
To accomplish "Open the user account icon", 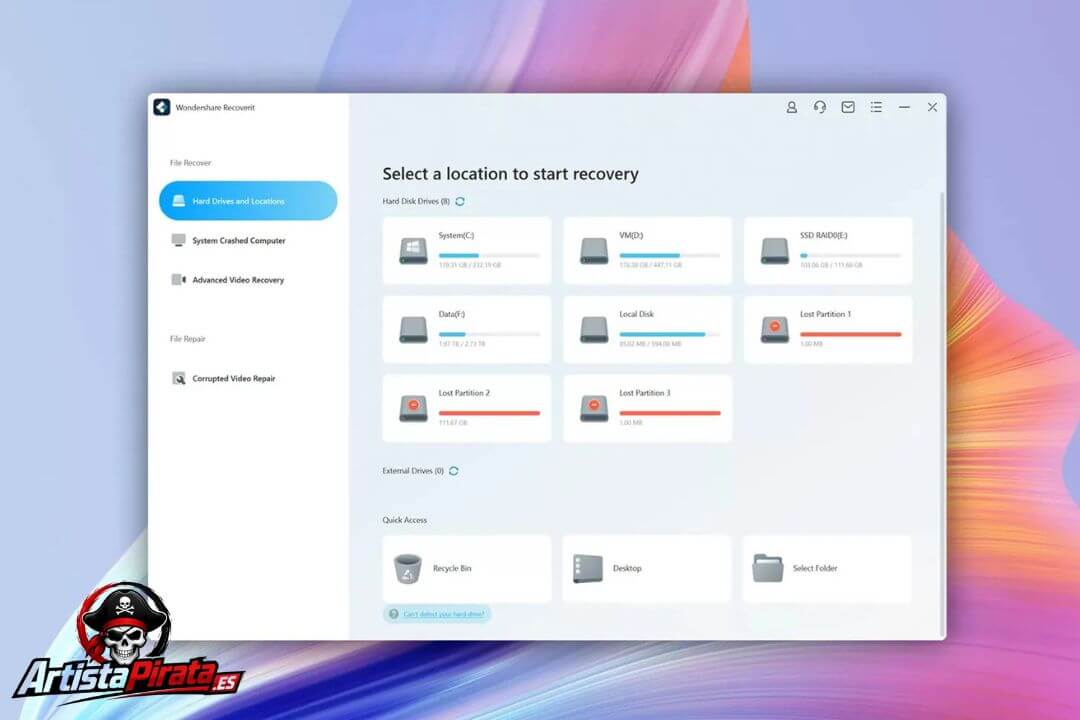I will tap(791, 107).
